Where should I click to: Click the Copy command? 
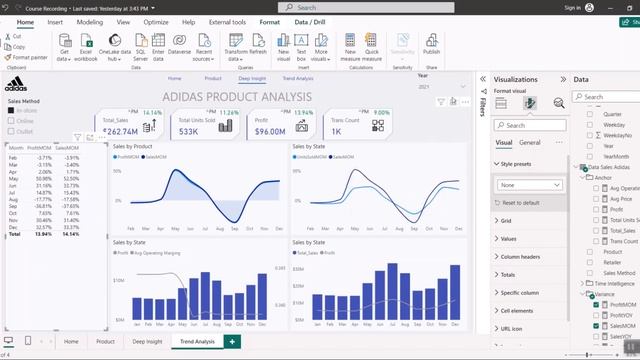tap(15, 47)
